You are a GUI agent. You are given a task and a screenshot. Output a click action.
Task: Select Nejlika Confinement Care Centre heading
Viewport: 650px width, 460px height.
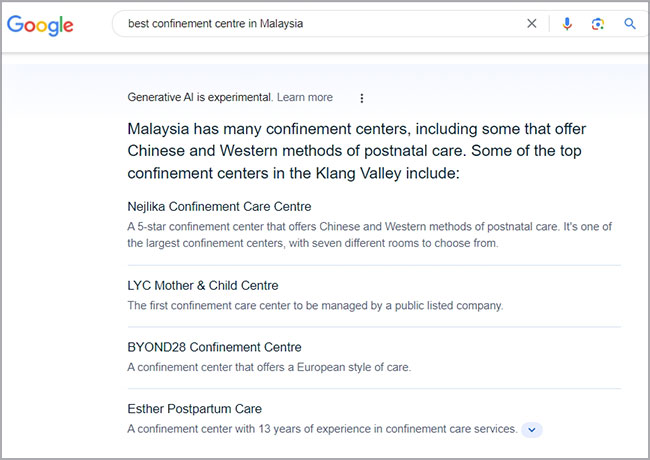tap(219, 206)
